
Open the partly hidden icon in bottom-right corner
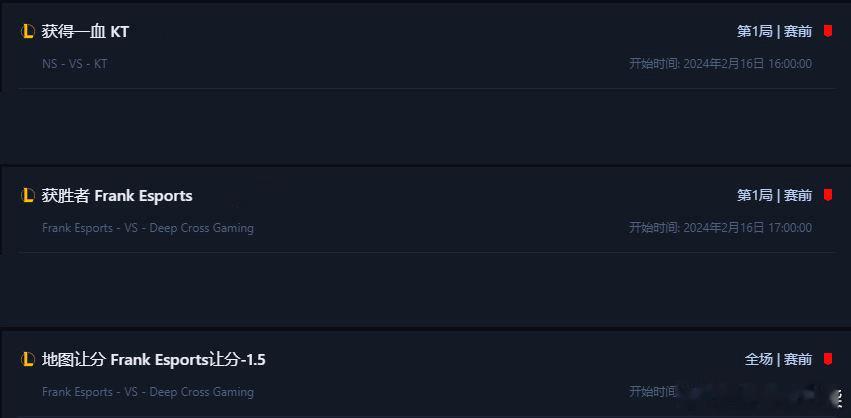pyautogui.click(x=841, y=397)
